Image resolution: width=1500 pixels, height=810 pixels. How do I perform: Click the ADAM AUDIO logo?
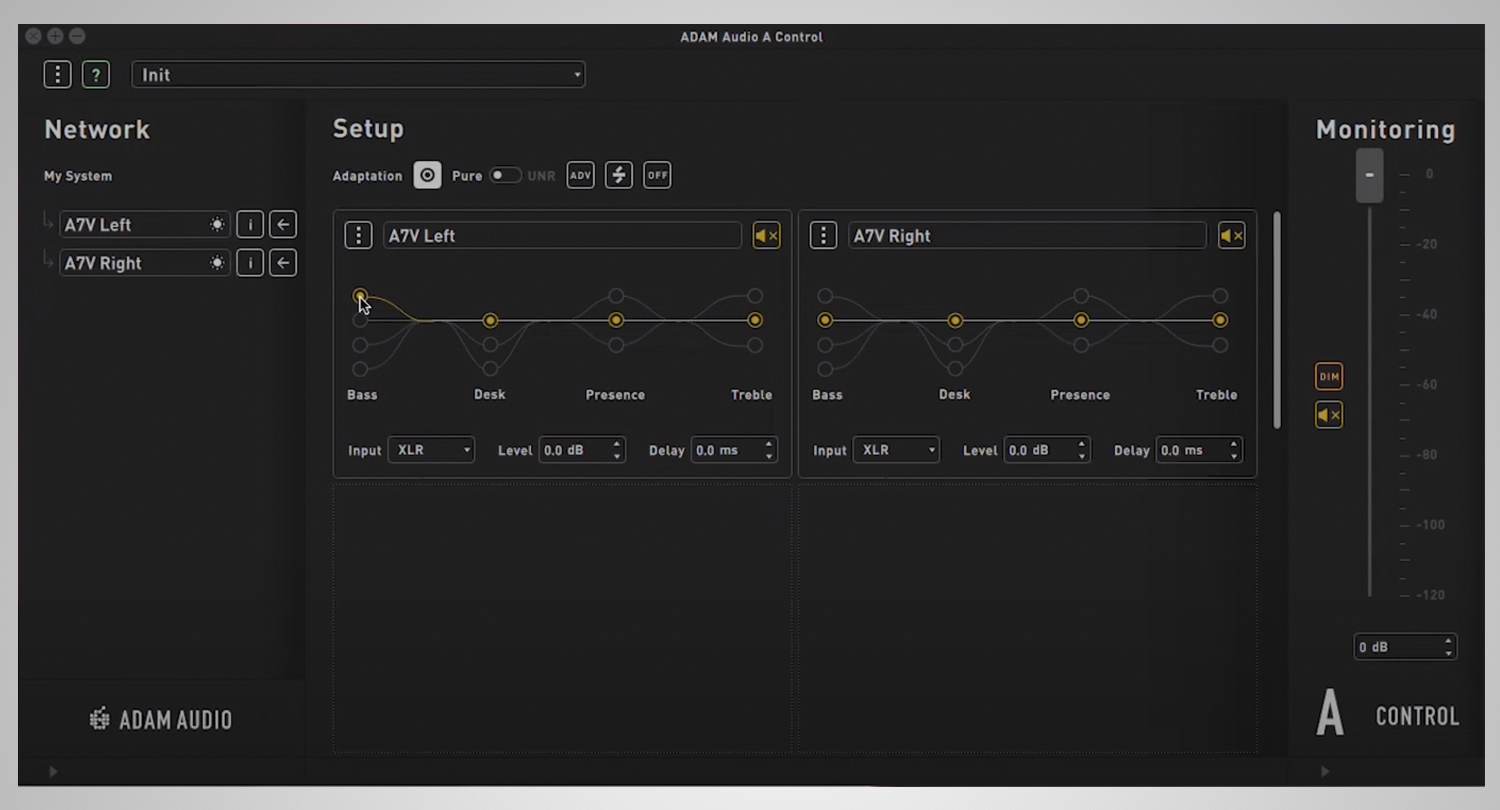point(161,719)
